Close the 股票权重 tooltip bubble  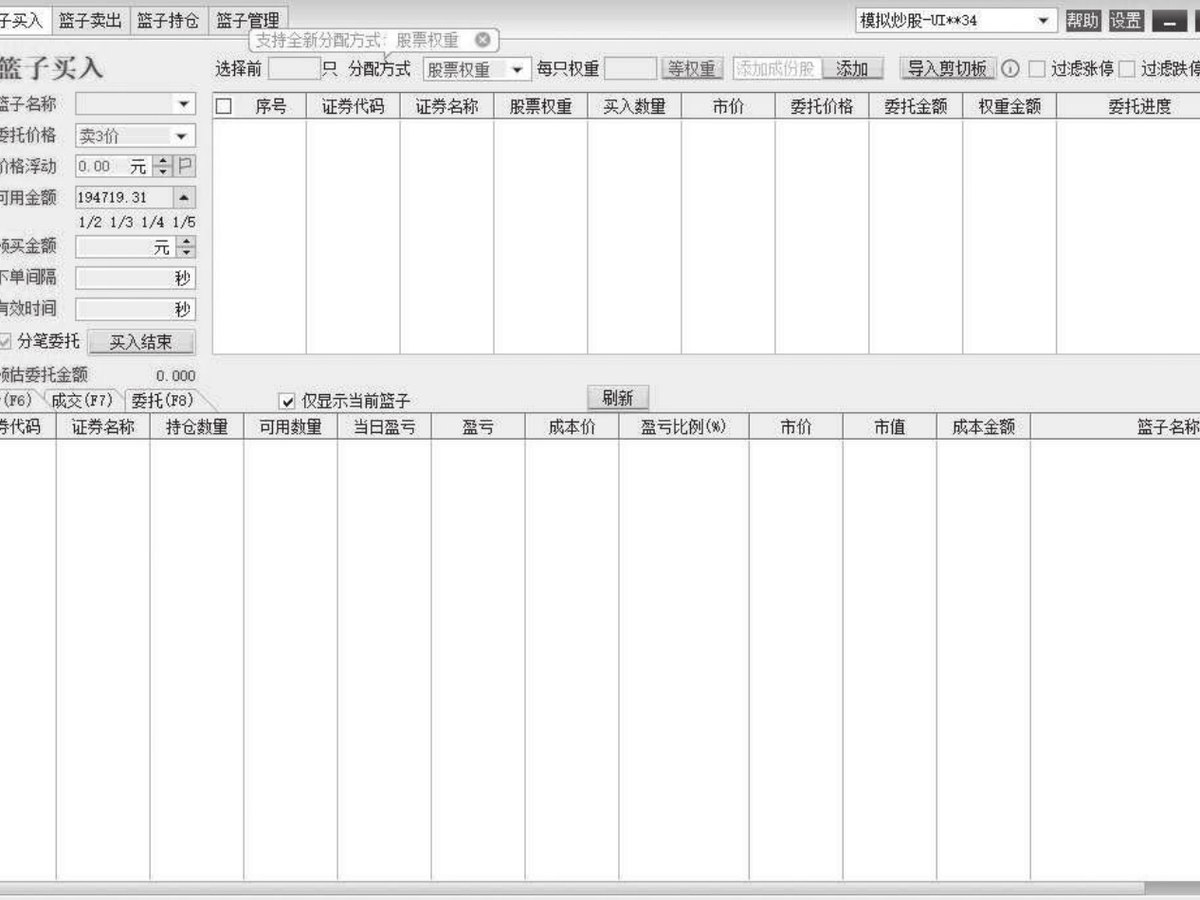click(483, 40)
